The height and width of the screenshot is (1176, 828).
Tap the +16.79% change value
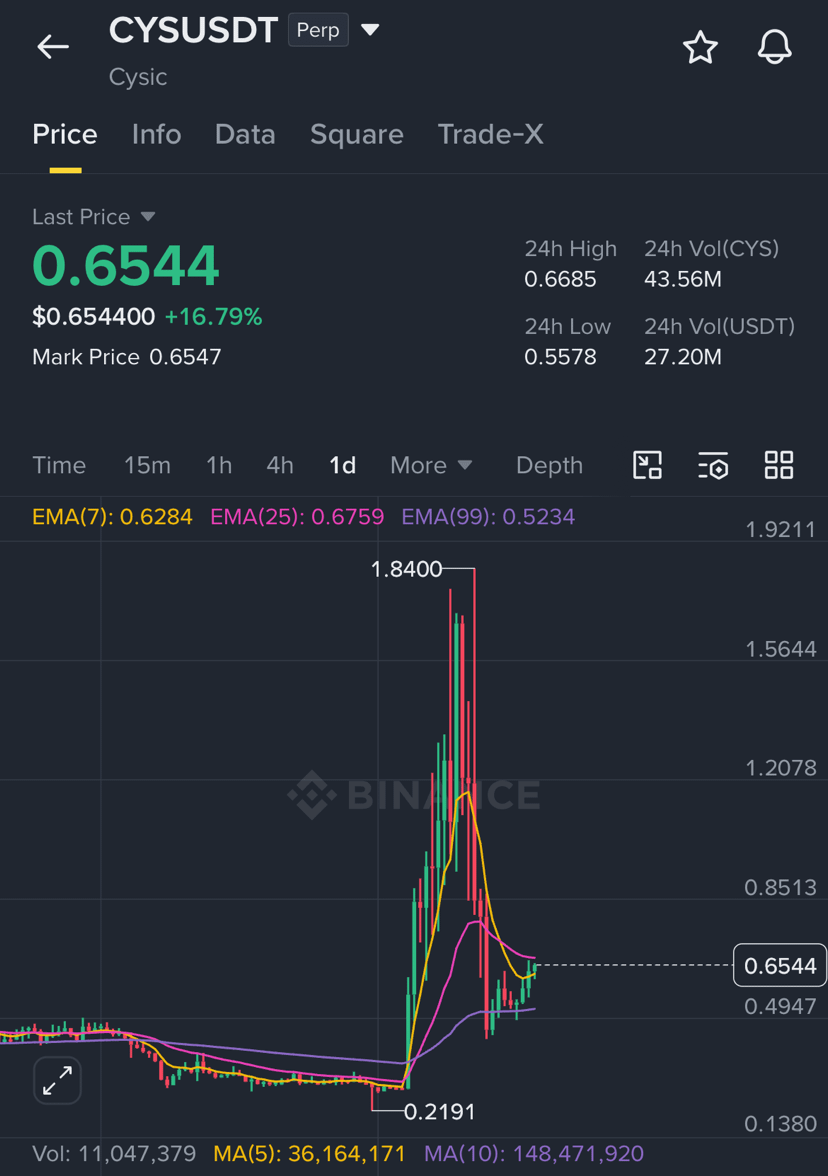point(214,316)
